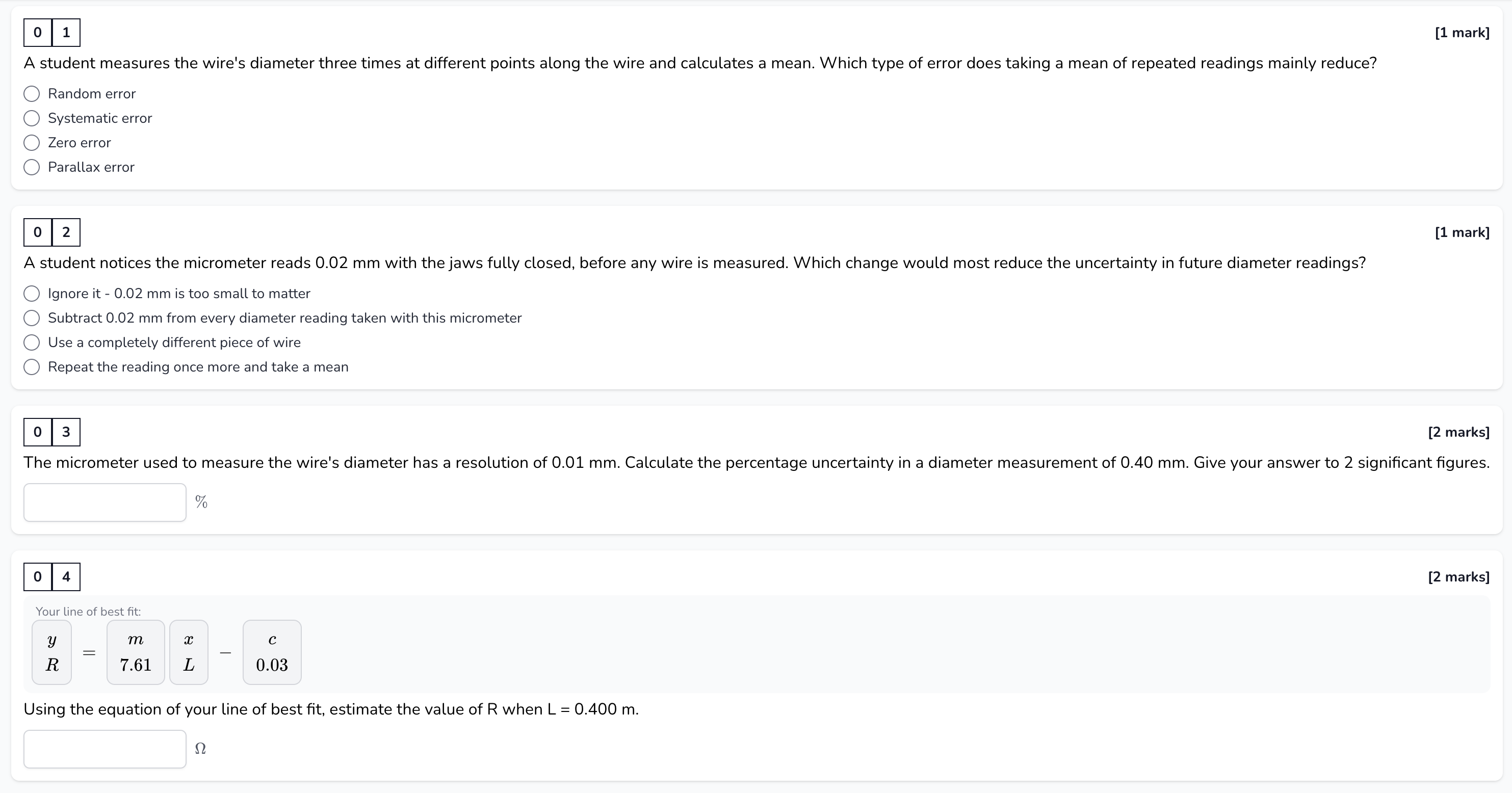This screenshot has width=1512, height=793.
Task: Click the question 04 number badge
Action: click(x=51, y=577)
